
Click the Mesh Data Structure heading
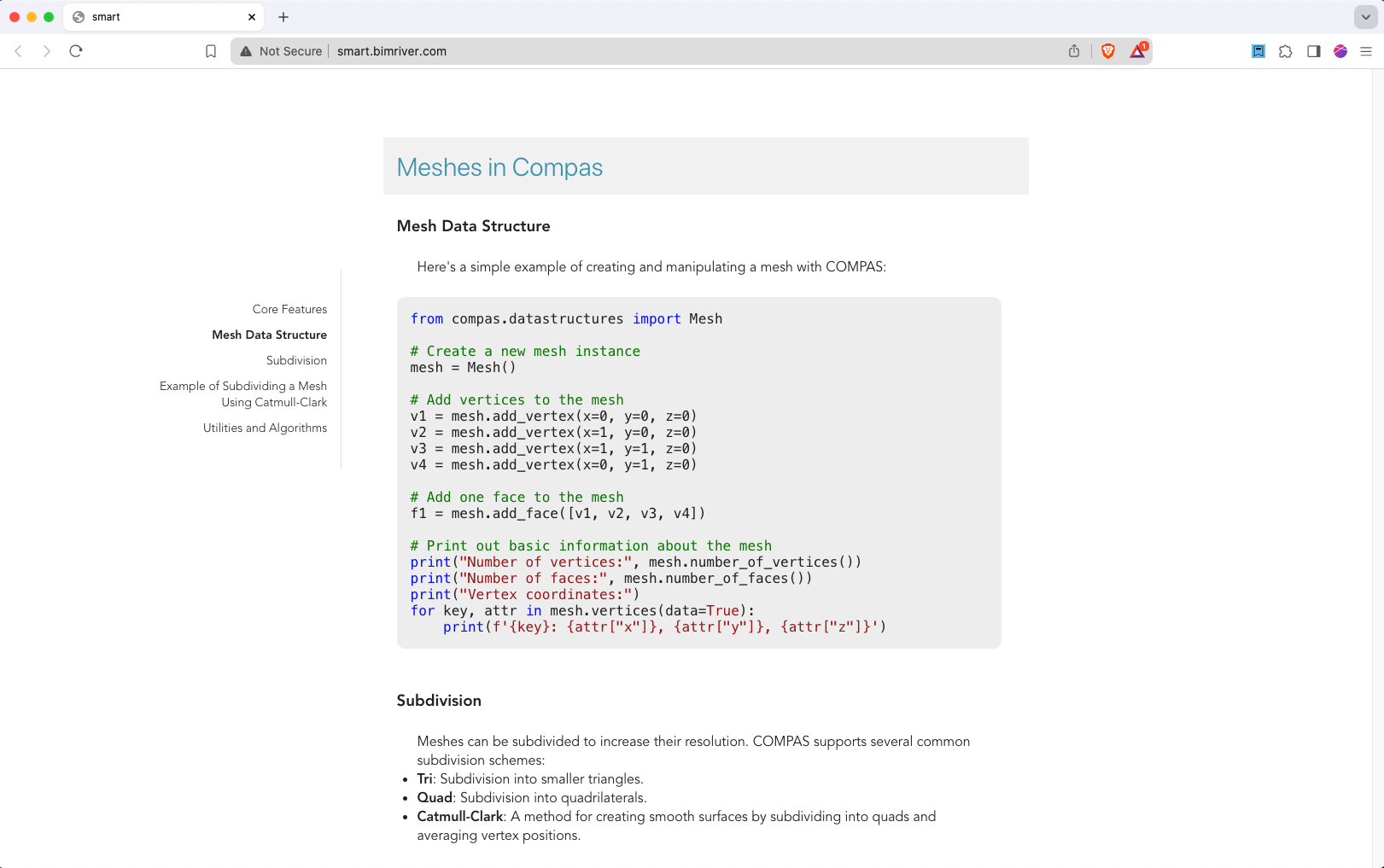pyautogui.click(x=473, y=226)
